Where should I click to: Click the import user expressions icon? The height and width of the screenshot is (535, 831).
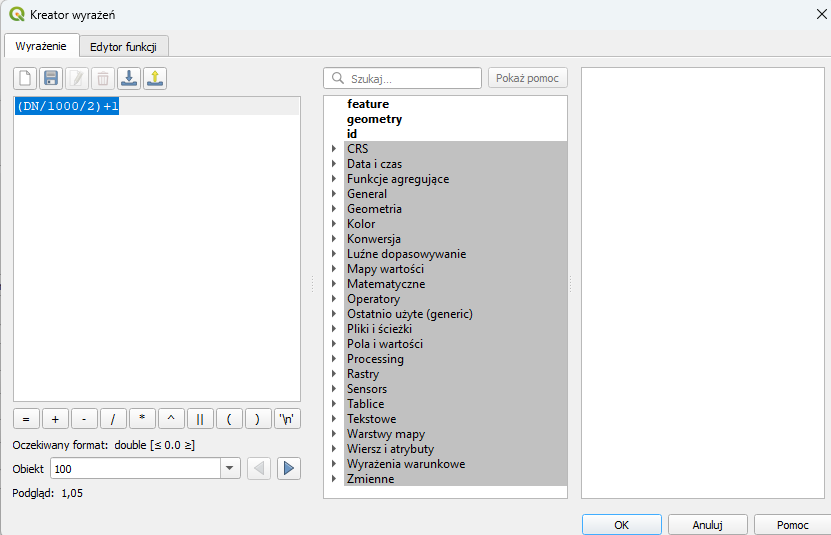tap(129, 78)
